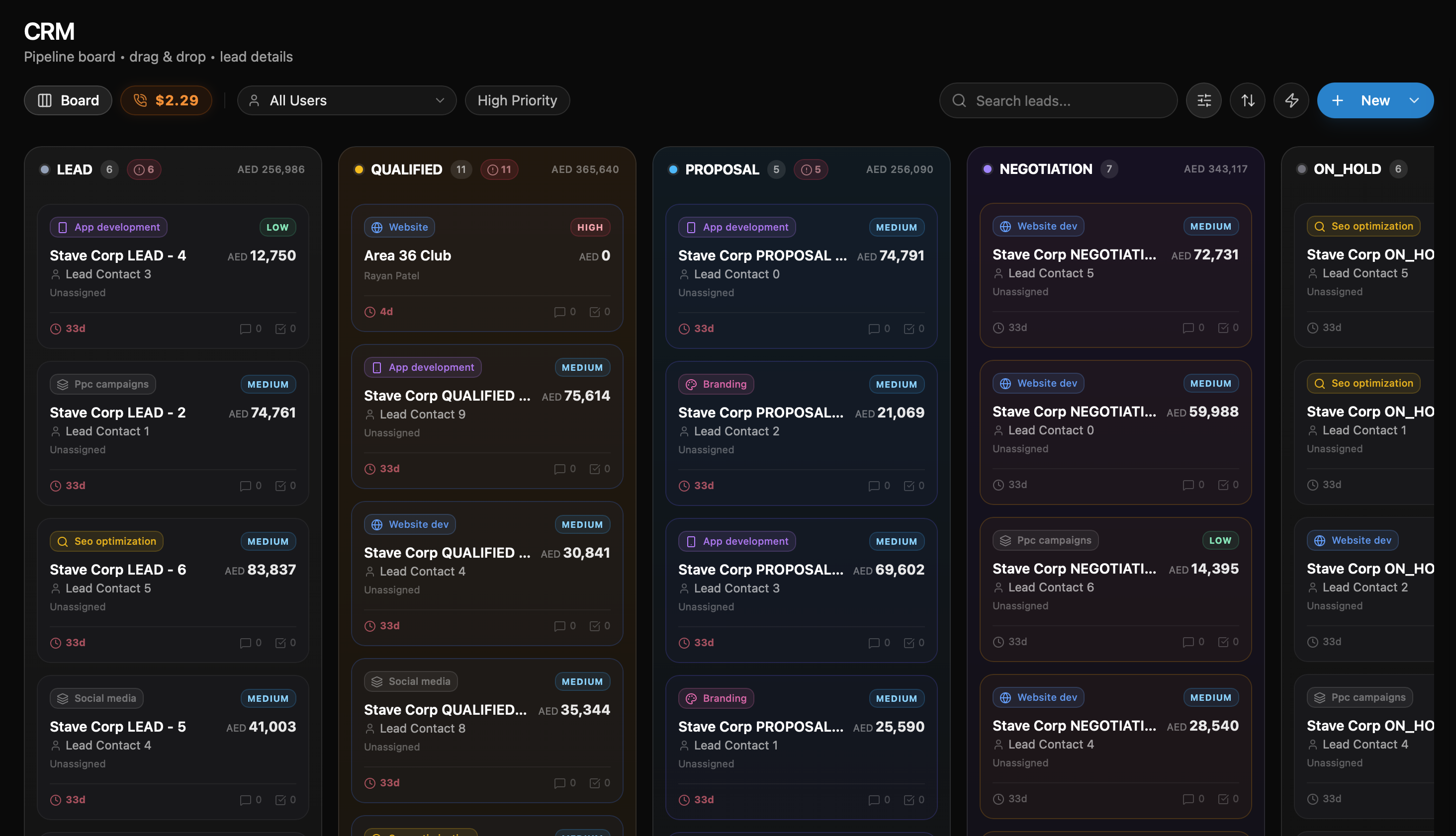Click the AED 25,590 amount in PROPOSAL
Image resolution: width=1456 pixels, height=836 pixels.
pos(889,727)
